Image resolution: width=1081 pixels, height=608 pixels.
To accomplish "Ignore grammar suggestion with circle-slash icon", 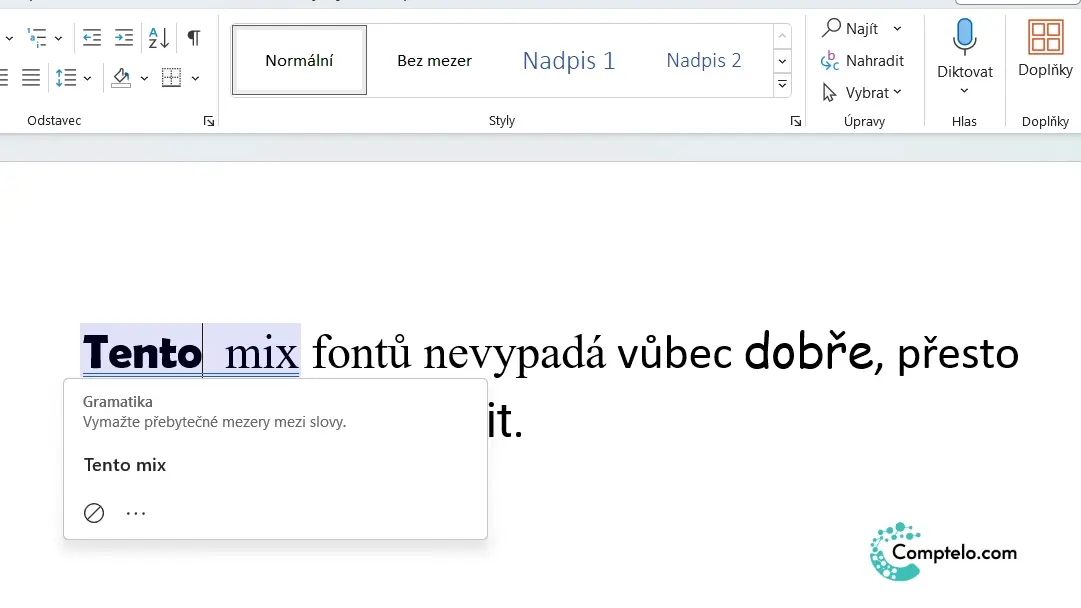I will 94,513.
